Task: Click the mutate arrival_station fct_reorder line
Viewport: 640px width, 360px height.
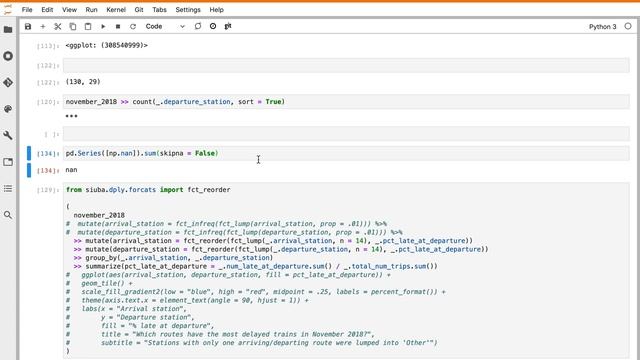Action: [x=273, y=241]
